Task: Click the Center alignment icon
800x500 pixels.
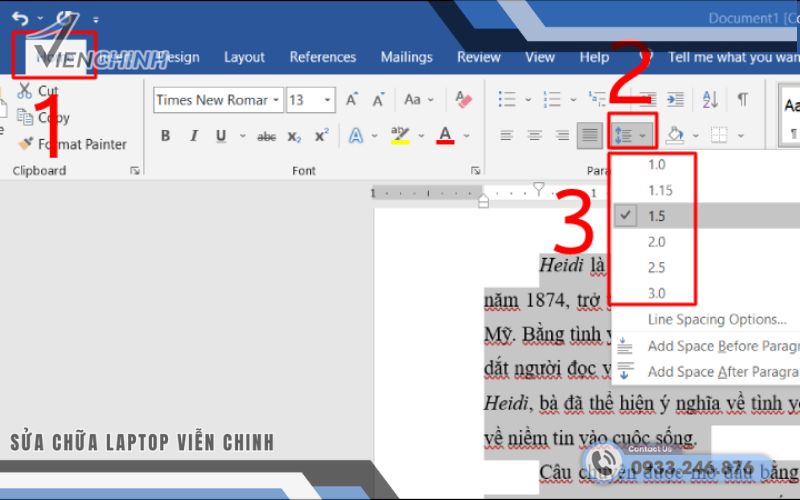Action: (x=534, y=136)
